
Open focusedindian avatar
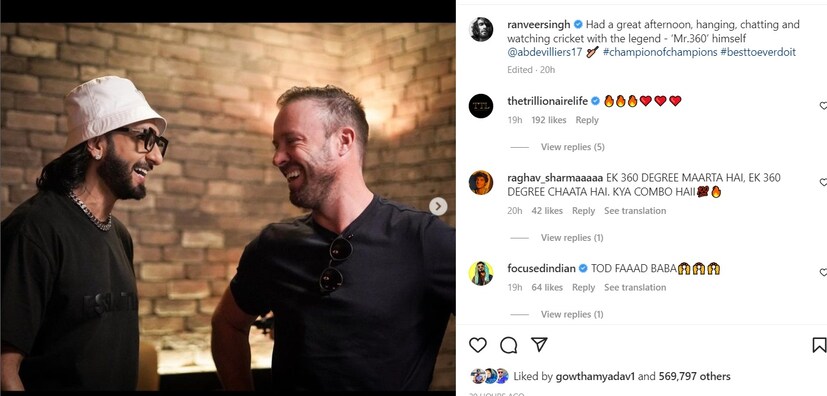click(481, 273)
